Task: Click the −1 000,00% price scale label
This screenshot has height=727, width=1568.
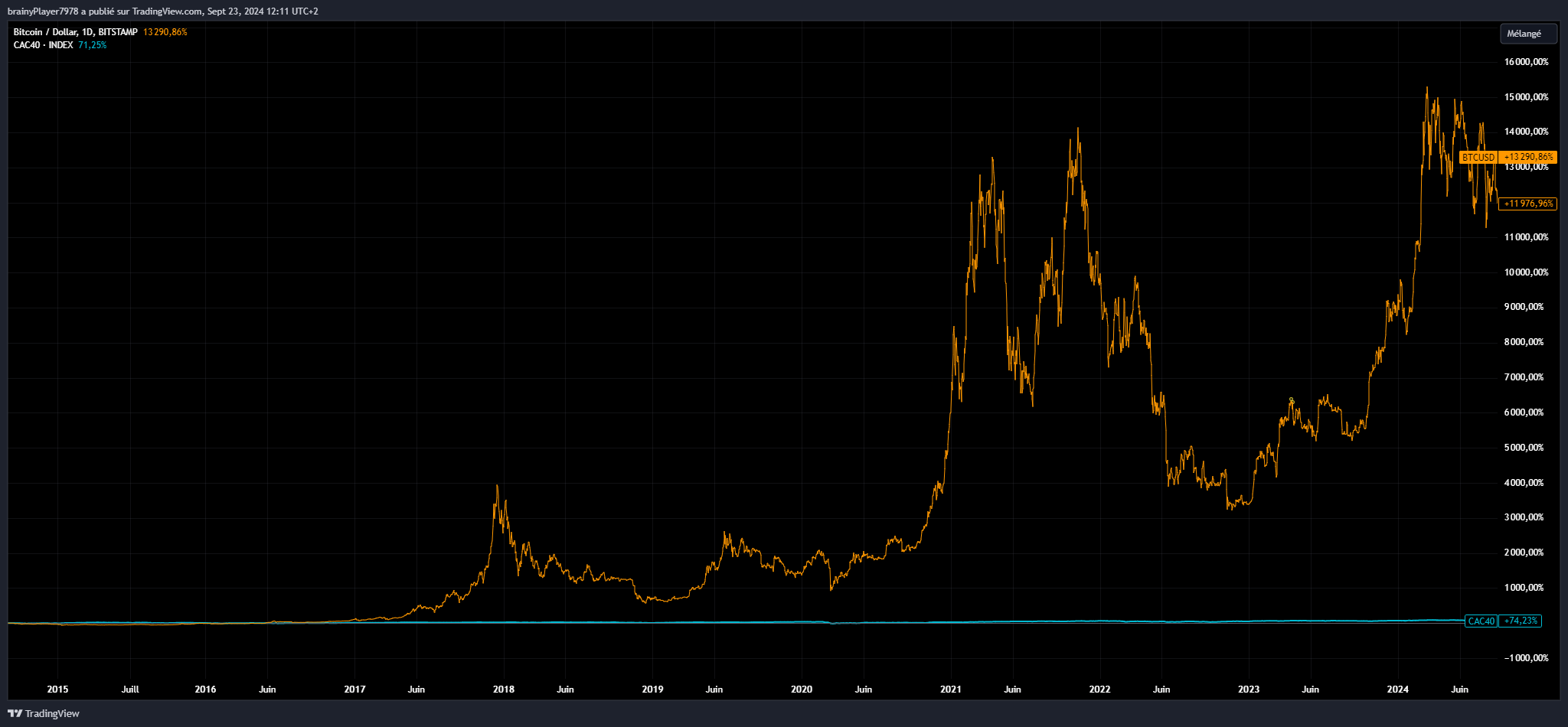Action: coord(1526,657)
